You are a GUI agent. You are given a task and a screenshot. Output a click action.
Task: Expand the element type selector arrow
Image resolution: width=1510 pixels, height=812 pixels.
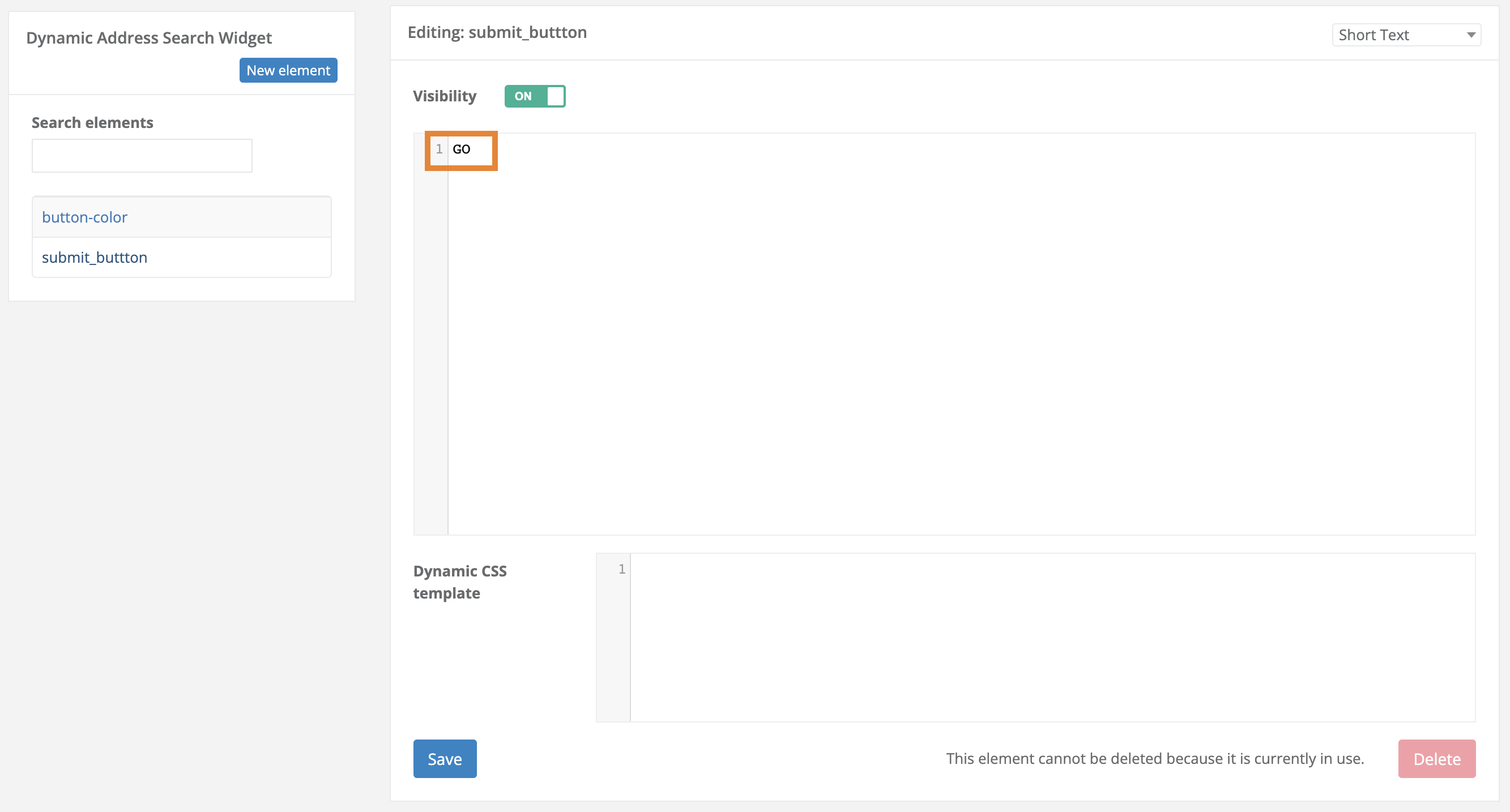coord(1473,35)
